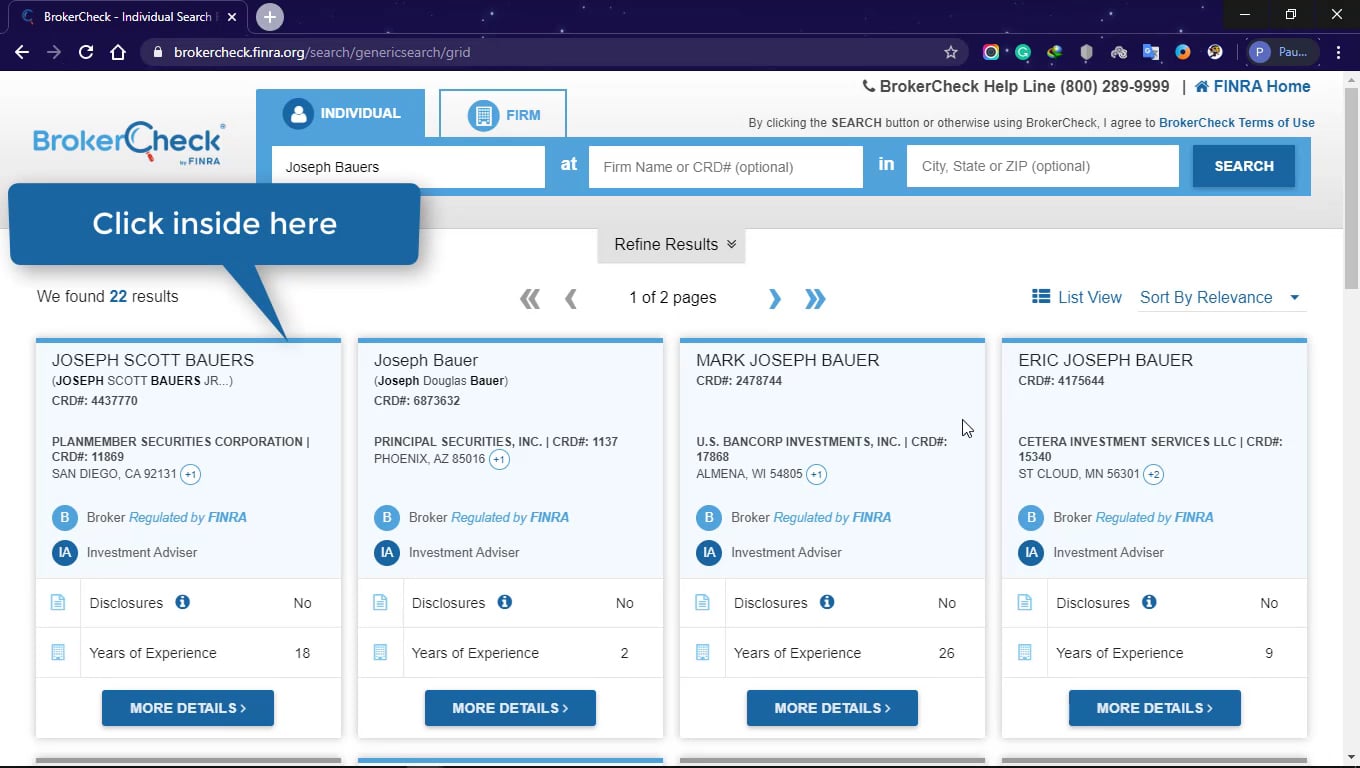Click Disclosures info icon on Mark Joseph Bauer card
Viewport: 1360px width, 768px height.
[x=826, y=602]
